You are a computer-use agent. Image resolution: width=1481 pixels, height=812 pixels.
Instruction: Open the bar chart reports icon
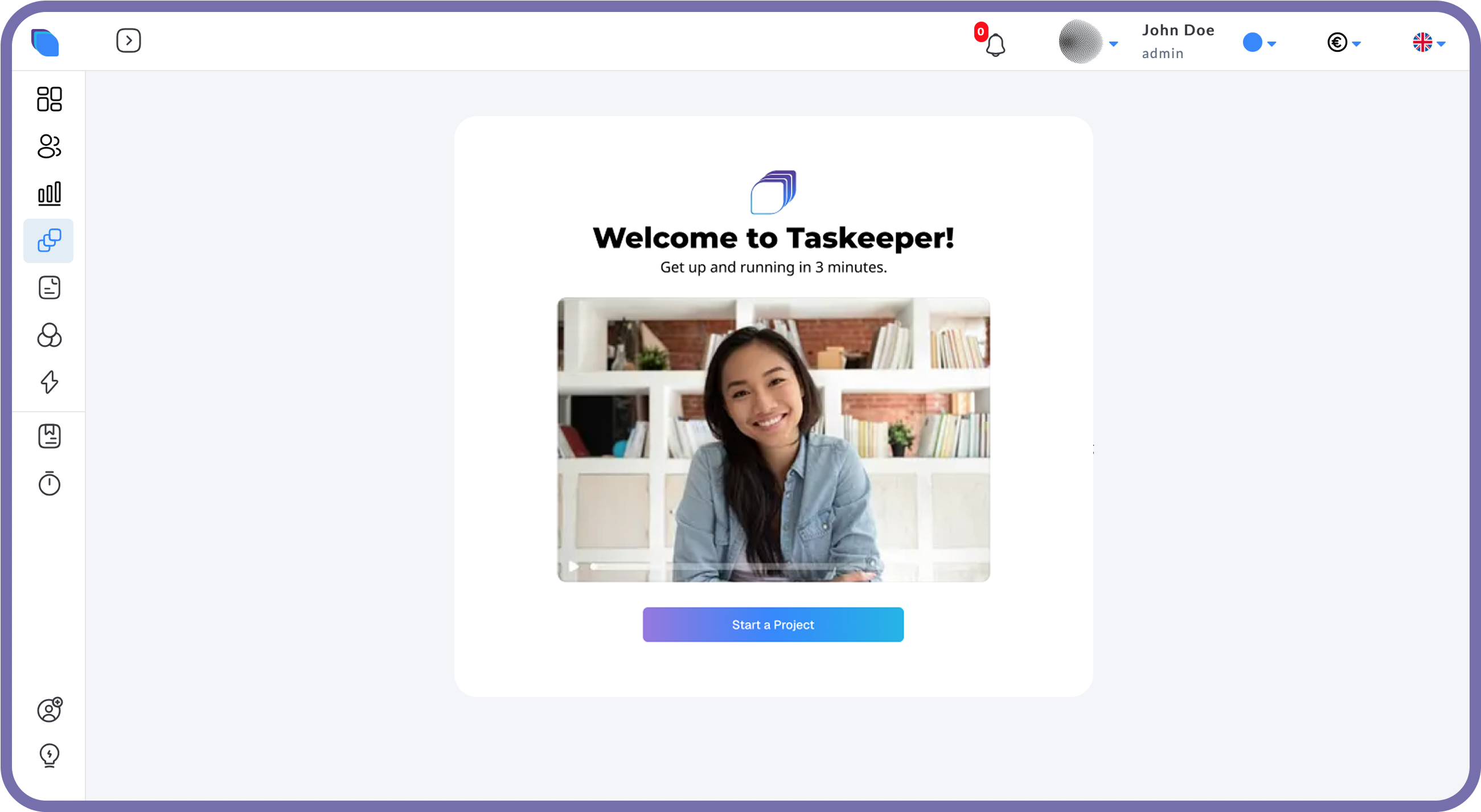pos(49,194)
